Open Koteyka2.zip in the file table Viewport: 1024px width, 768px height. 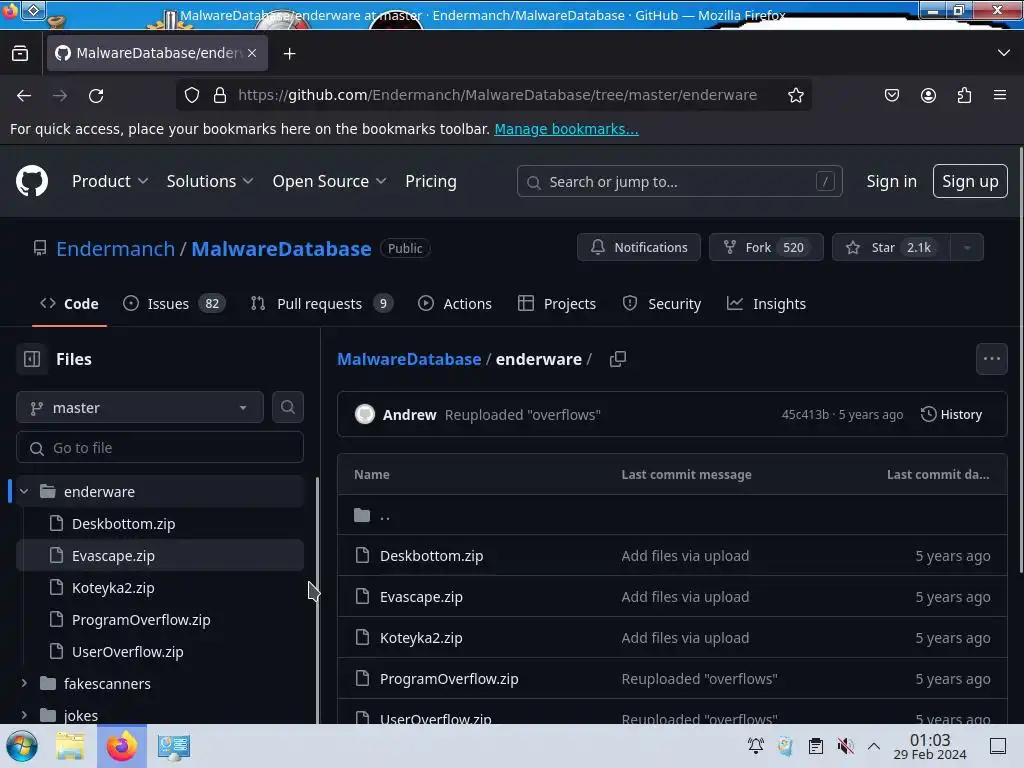[421, 637]
